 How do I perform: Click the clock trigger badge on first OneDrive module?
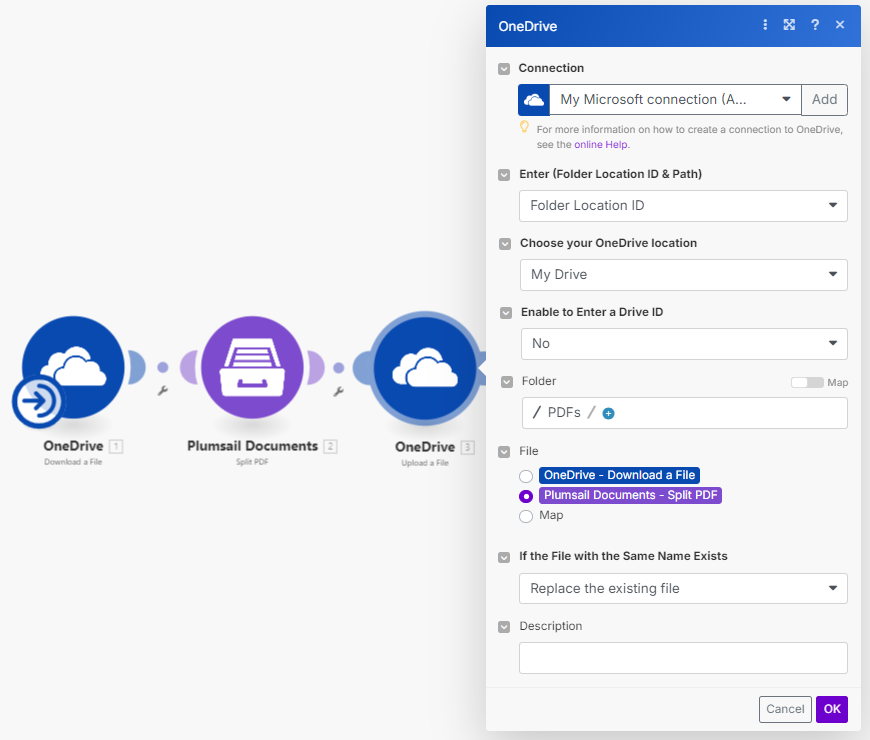click(37, 401)
